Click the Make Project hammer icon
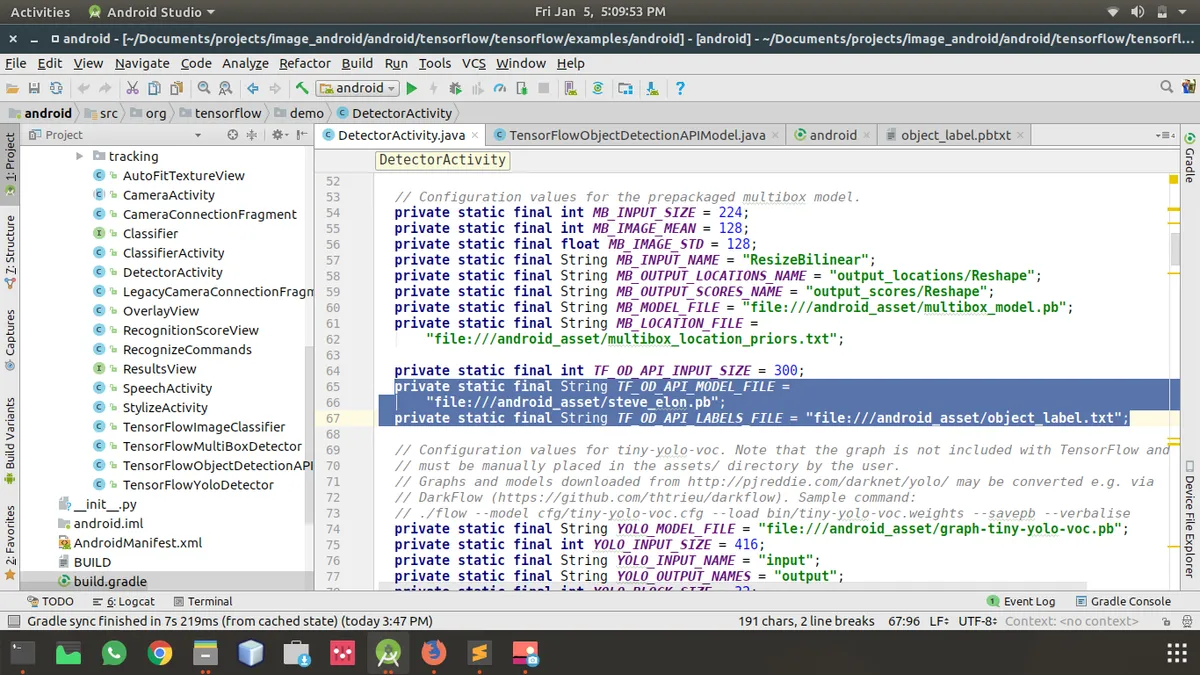 click(302, 88)
